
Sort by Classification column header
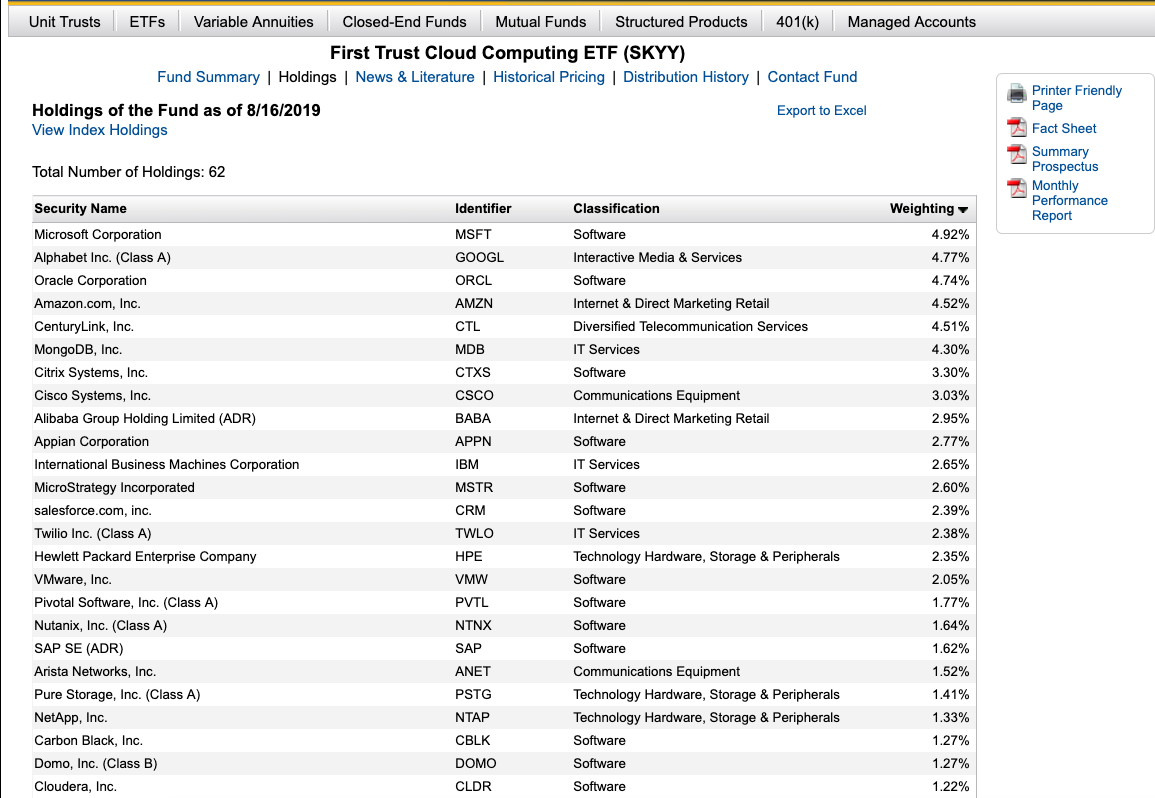616,209
